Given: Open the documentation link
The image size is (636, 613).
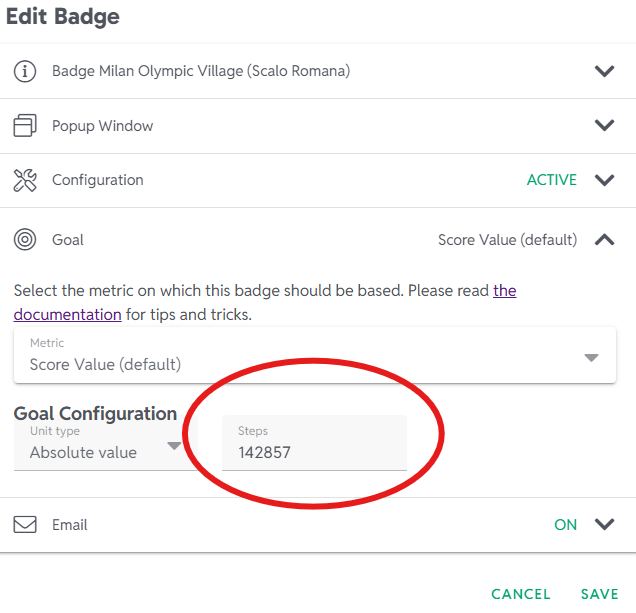Looking at the screenshot, I should [67, 314].
